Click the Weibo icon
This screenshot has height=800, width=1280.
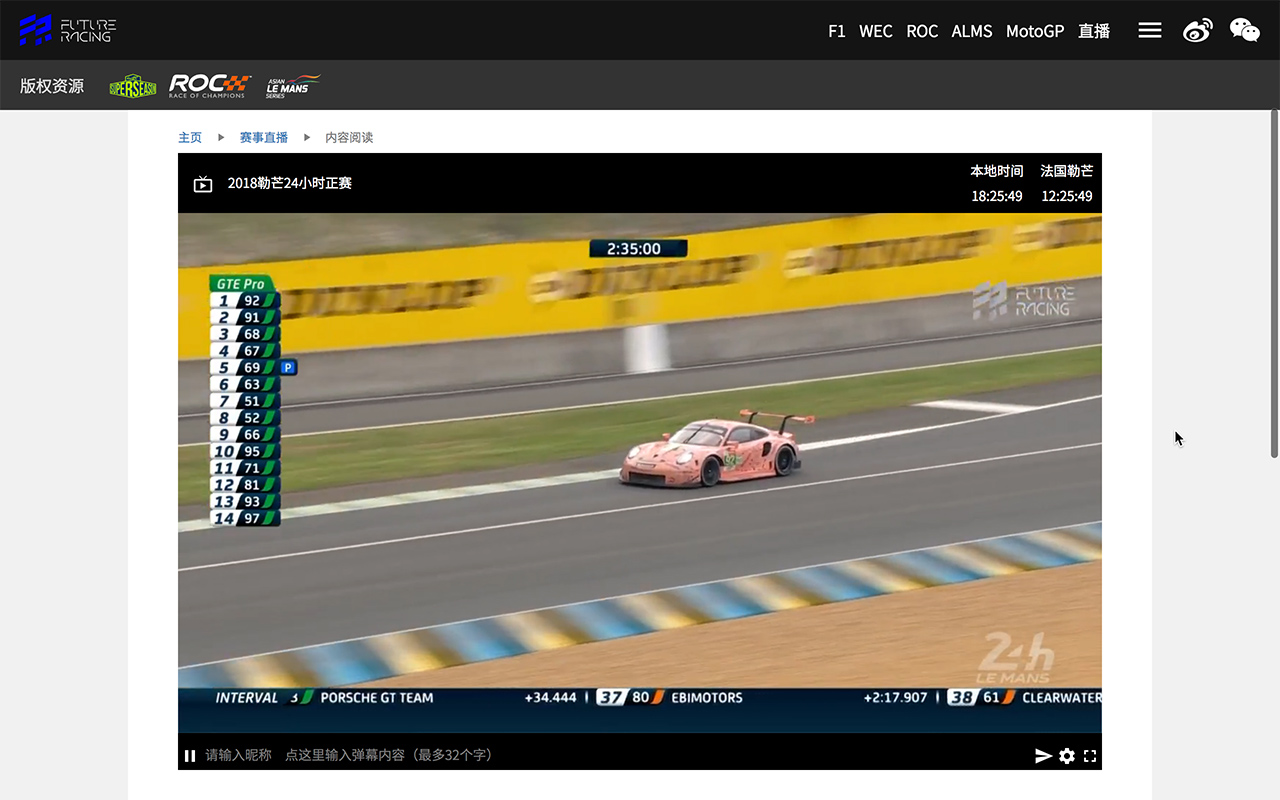point(1198,30)
